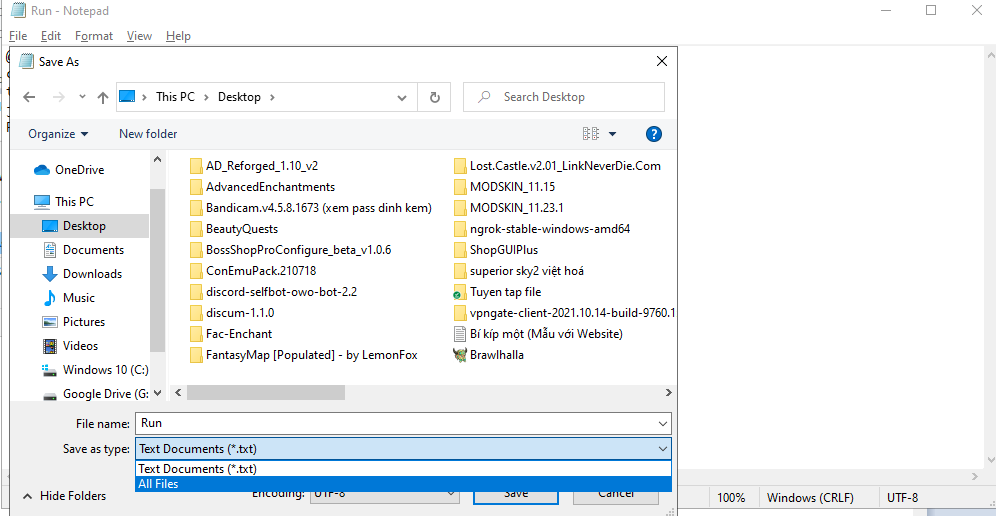Open Music in the navigation pane
This screenshot has height=516, width=996.
tap(68, 298)
